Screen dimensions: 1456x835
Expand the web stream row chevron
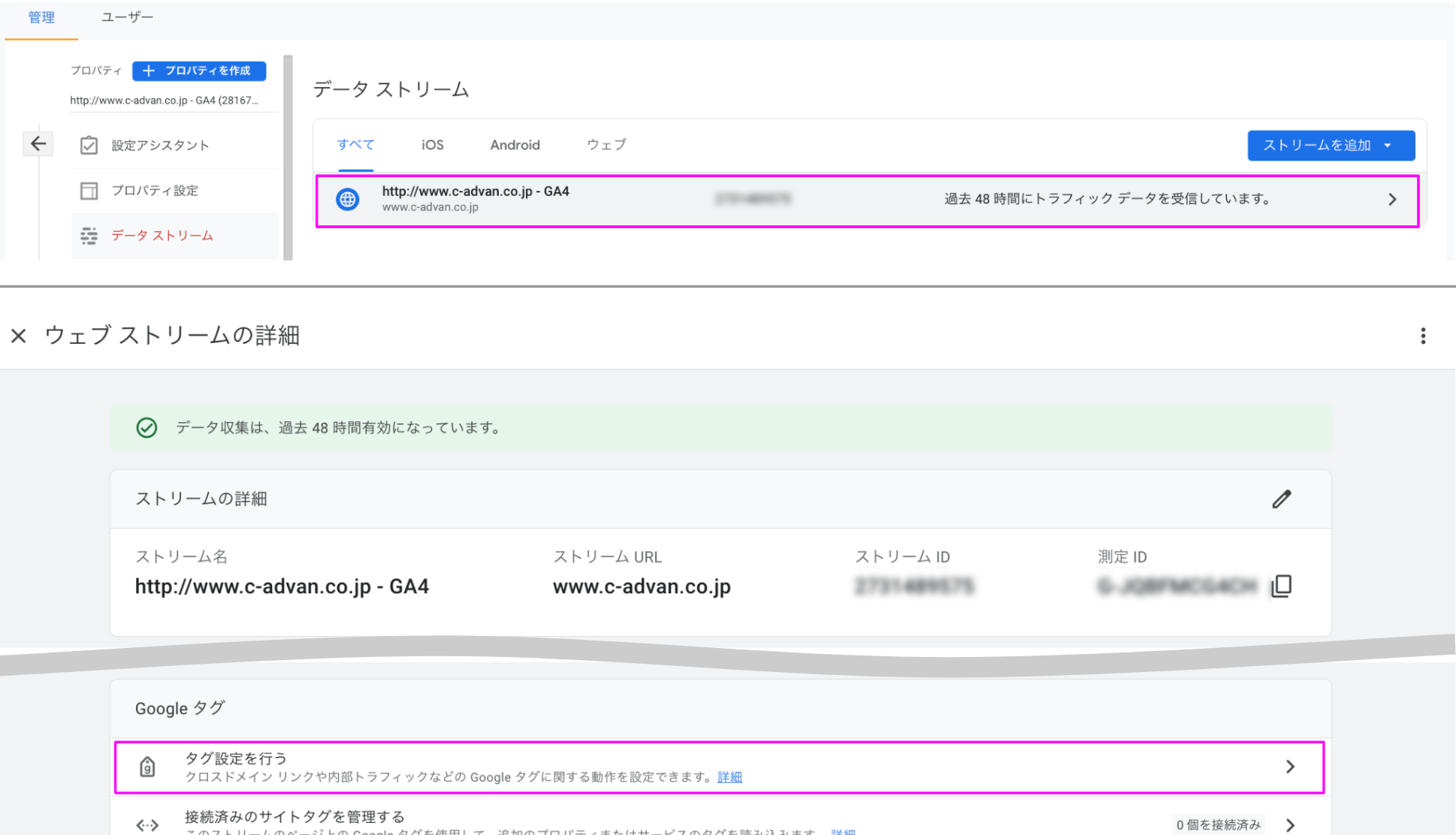click(1392, 200)
